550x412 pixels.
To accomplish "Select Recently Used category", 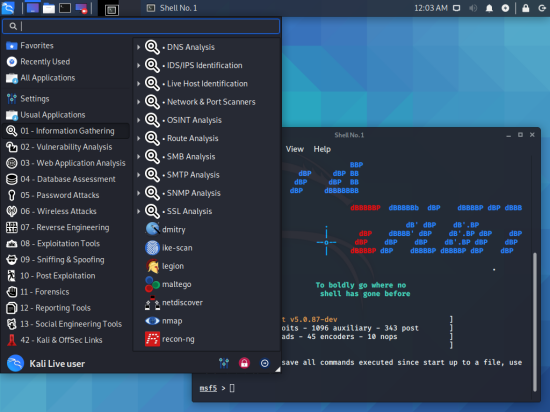I will click(66, 62).
